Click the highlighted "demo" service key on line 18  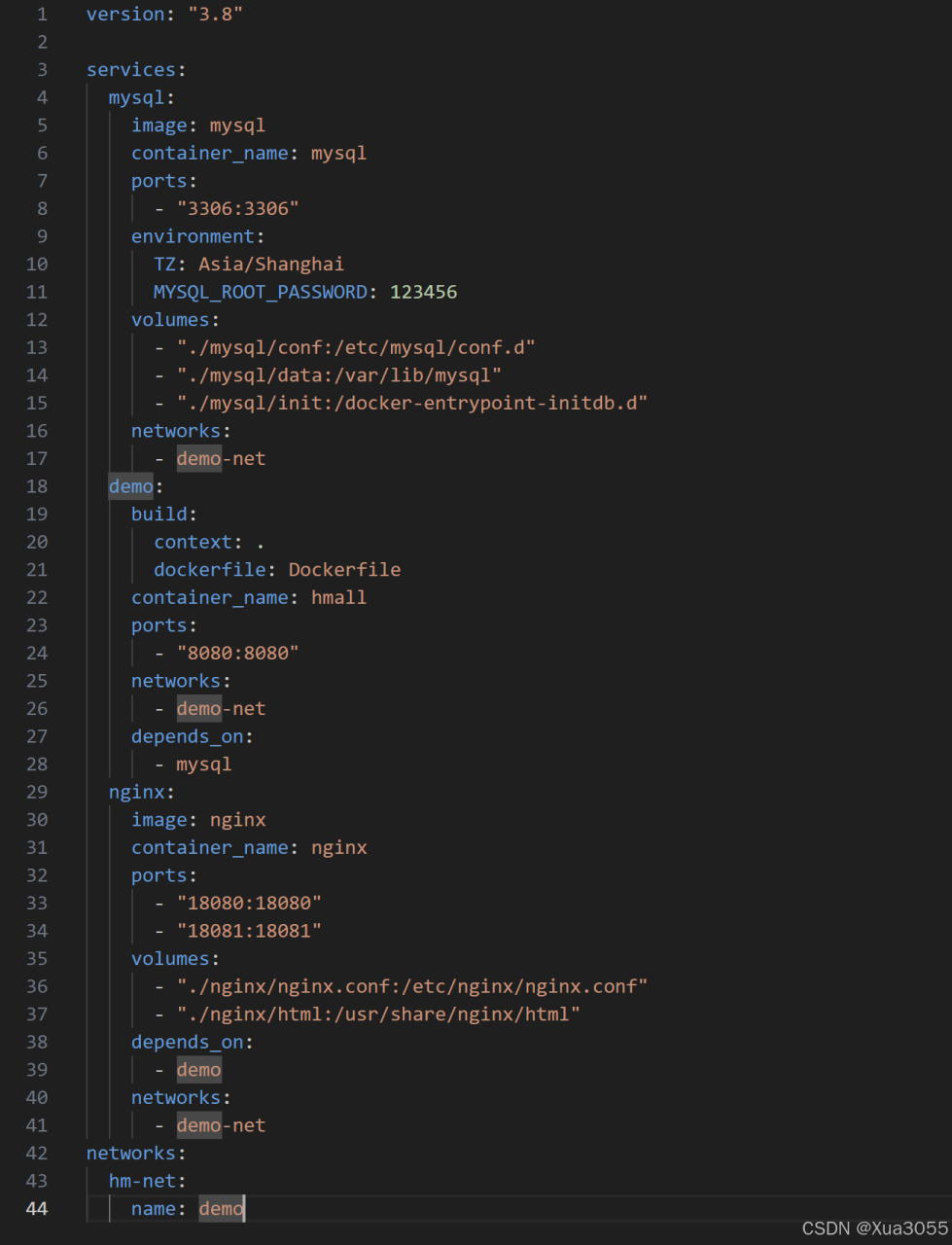point(131,486)
